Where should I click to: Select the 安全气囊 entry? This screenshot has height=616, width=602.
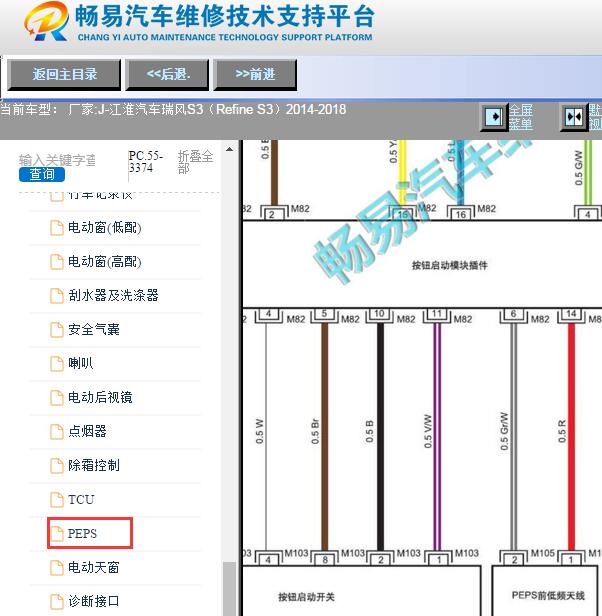(94, 329)
